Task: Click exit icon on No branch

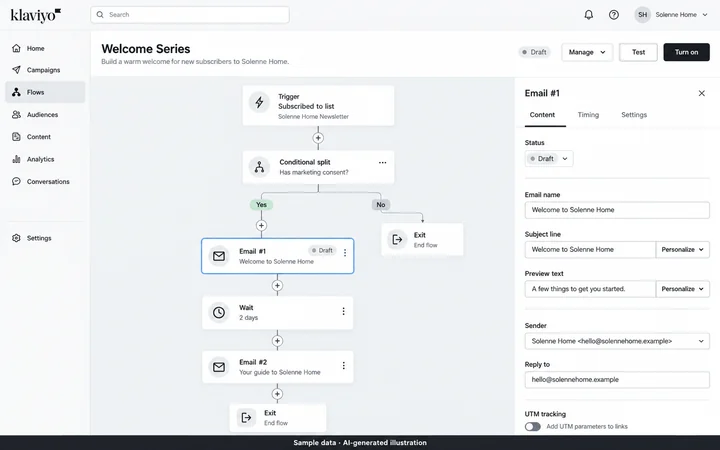Action: [397, 239]
